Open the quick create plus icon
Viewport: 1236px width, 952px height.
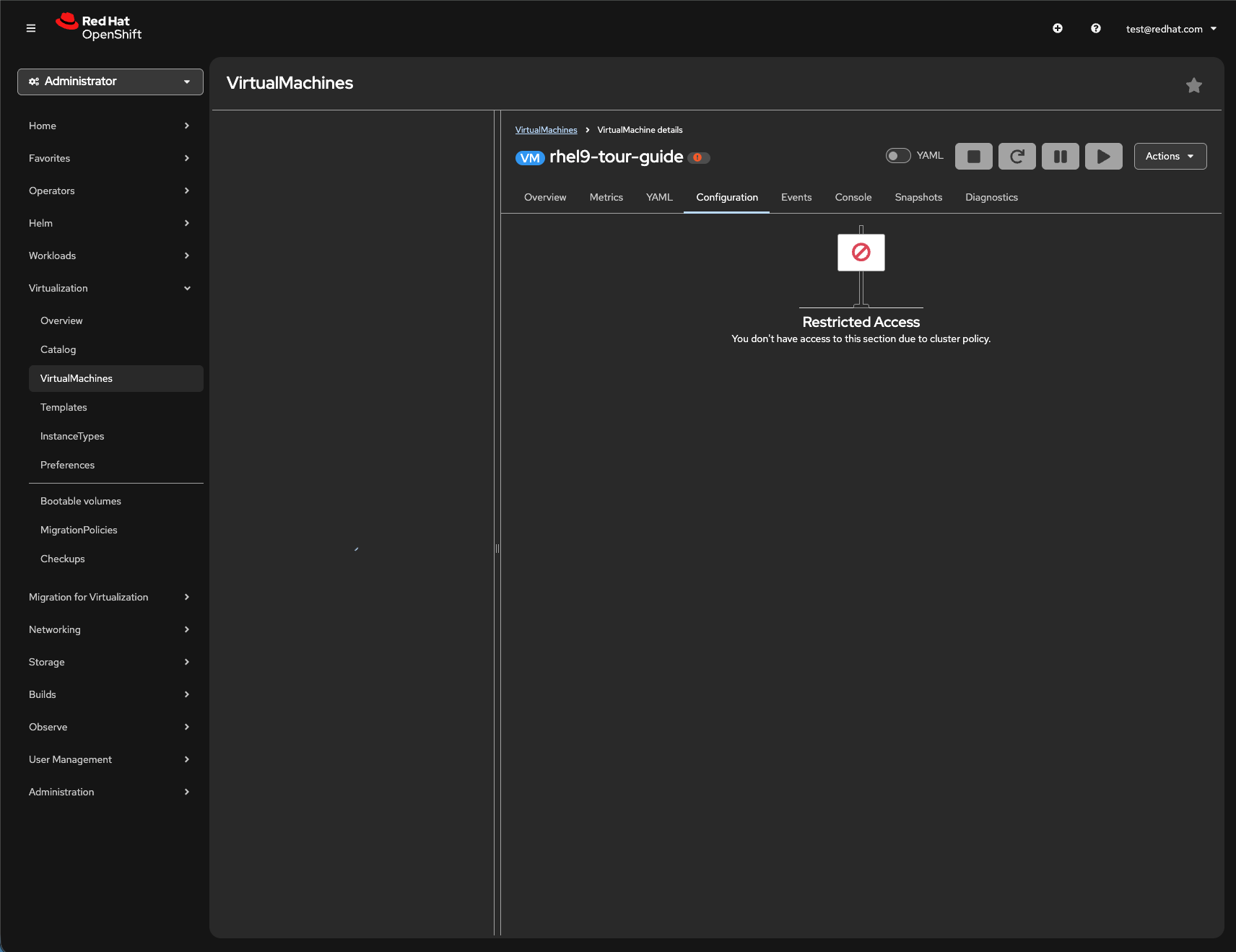[1058, 28]
